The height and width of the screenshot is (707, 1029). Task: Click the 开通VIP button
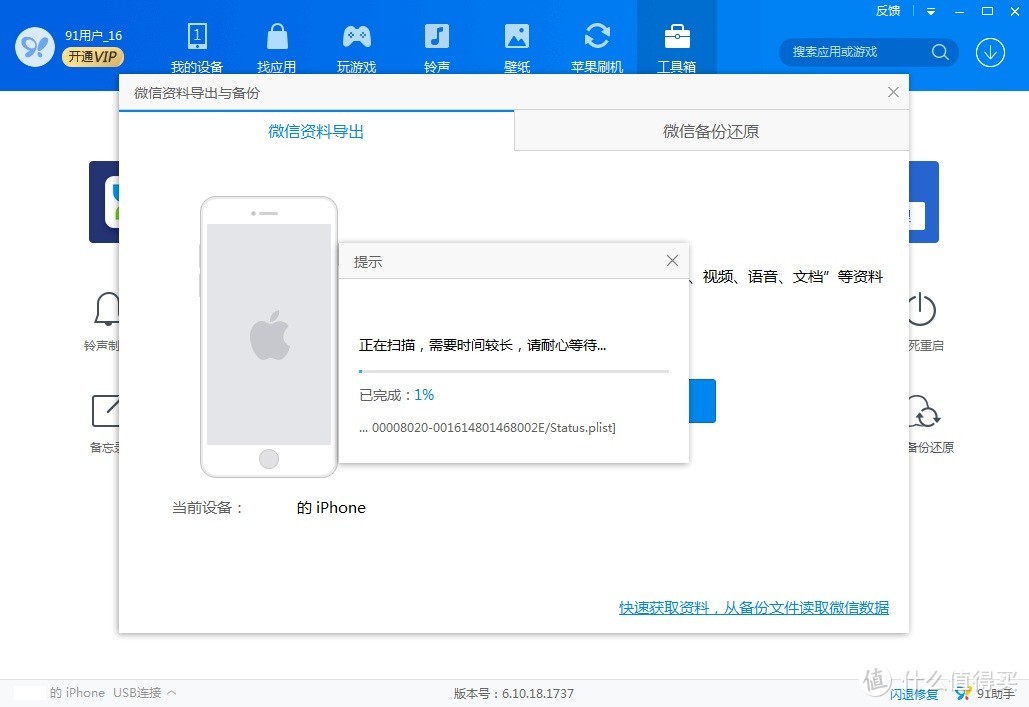click(93, 57)
